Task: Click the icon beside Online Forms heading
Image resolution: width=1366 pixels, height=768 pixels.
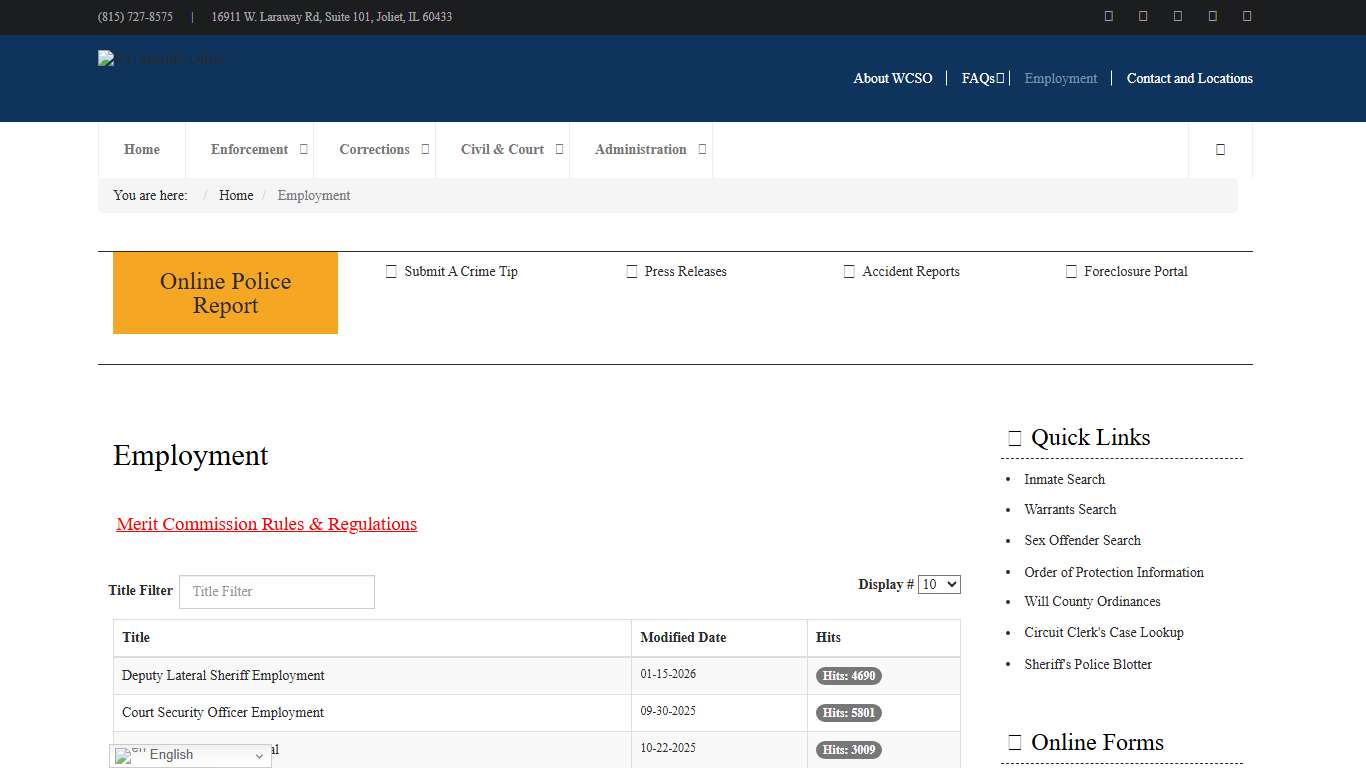Action: pyautogui.click(x=1014, y=743)
